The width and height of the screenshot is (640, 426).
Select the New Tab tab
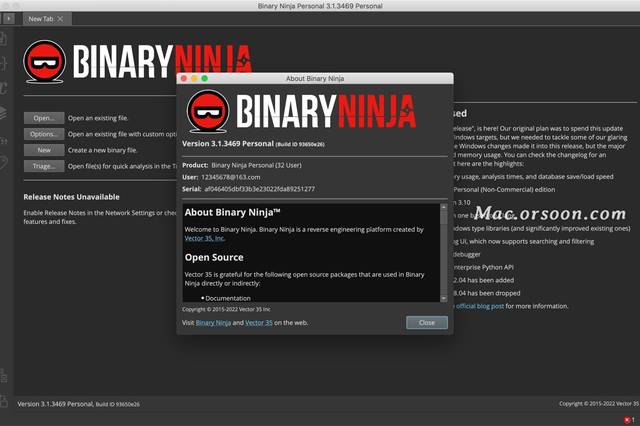(x=47, y=19)
